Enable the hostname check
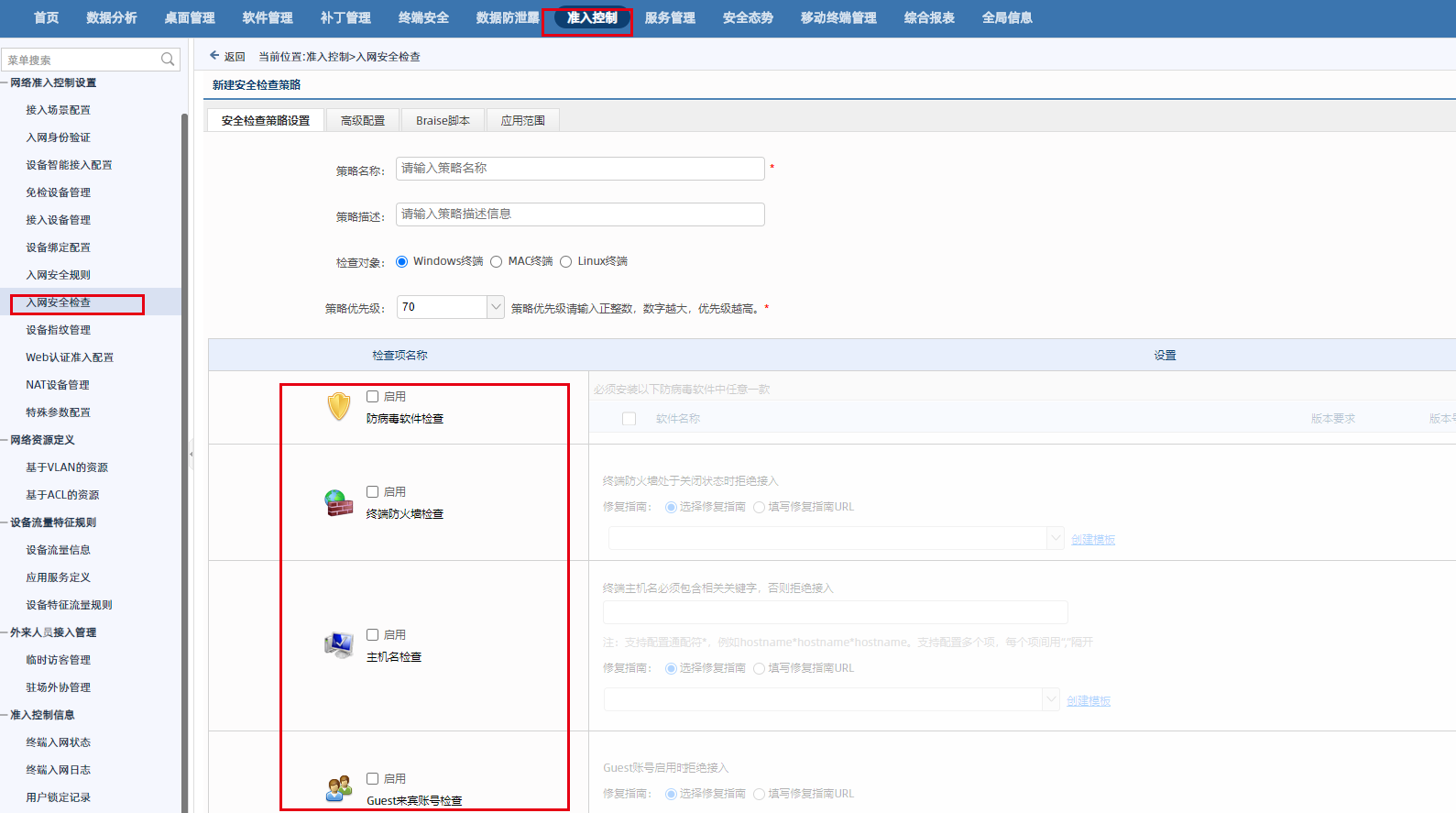The image size is (1456, 813). pos(373,635)
